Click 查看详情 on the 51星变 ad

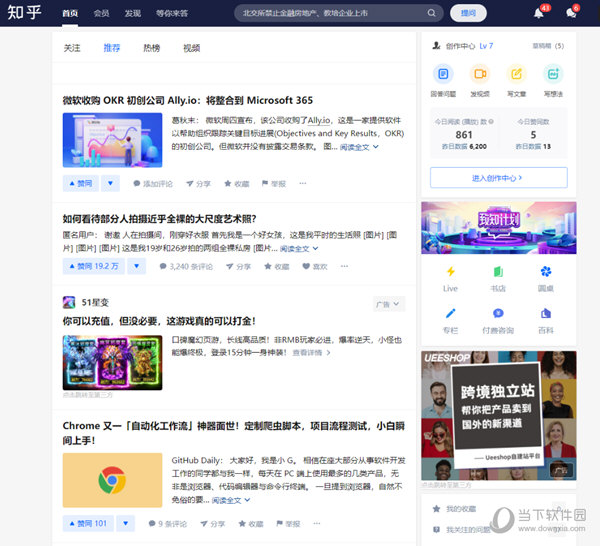311,352
